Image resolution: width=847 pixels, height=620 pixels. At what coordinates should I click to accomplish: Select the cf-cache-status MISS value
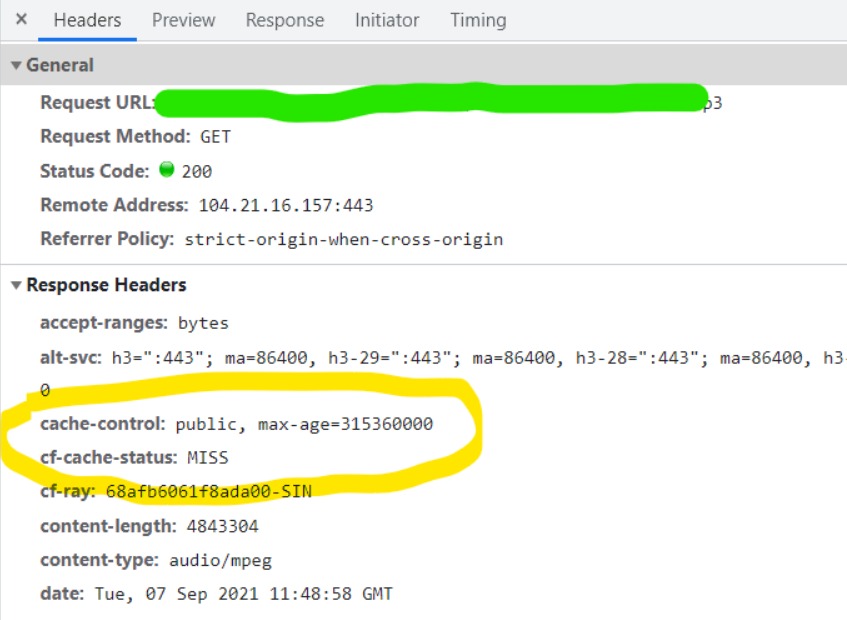[x=208, y=458]
